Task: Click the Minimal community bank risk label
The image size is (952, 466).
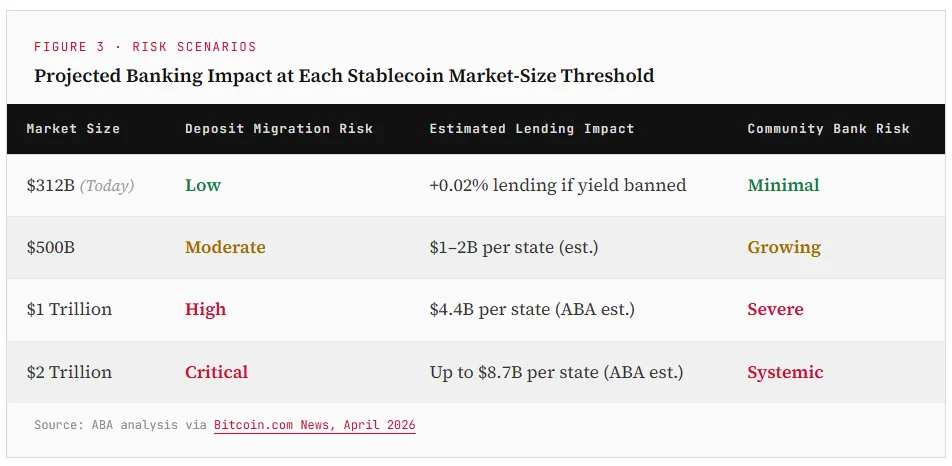Action: pos(783,185)
